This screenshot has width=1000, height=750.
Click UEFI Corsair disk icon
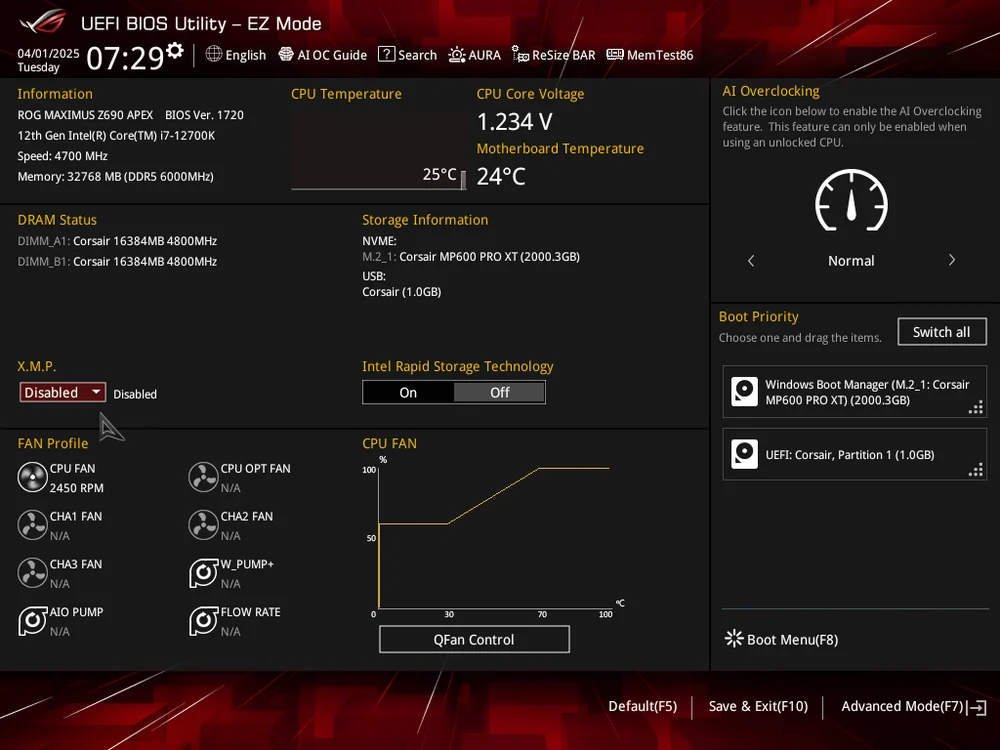tap(744, 454)
